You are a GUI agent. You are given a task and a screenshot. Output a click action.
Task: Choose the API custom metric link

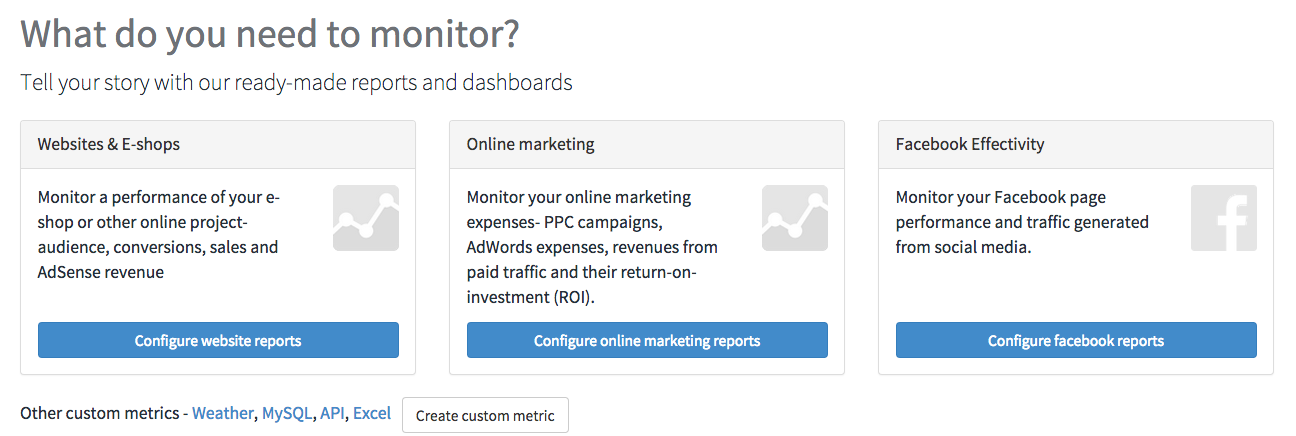coord(332,413)
